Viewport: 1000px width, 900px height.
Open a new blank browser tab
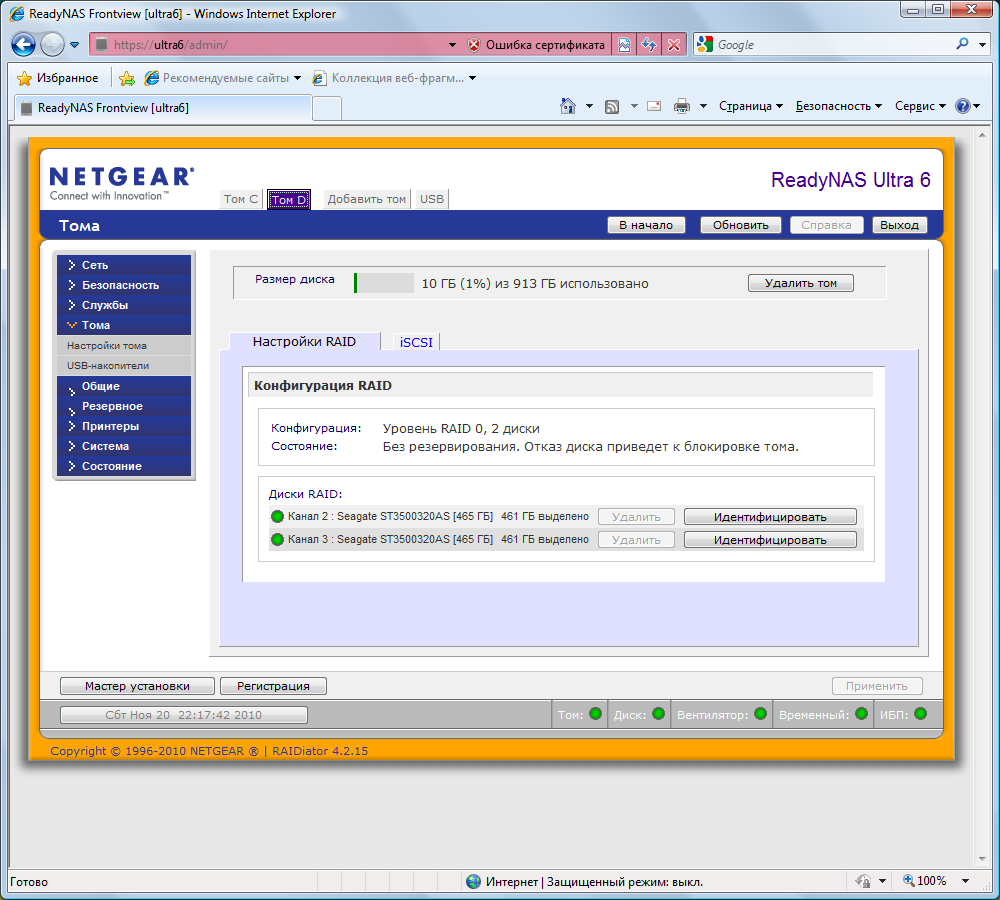[327, 108]
